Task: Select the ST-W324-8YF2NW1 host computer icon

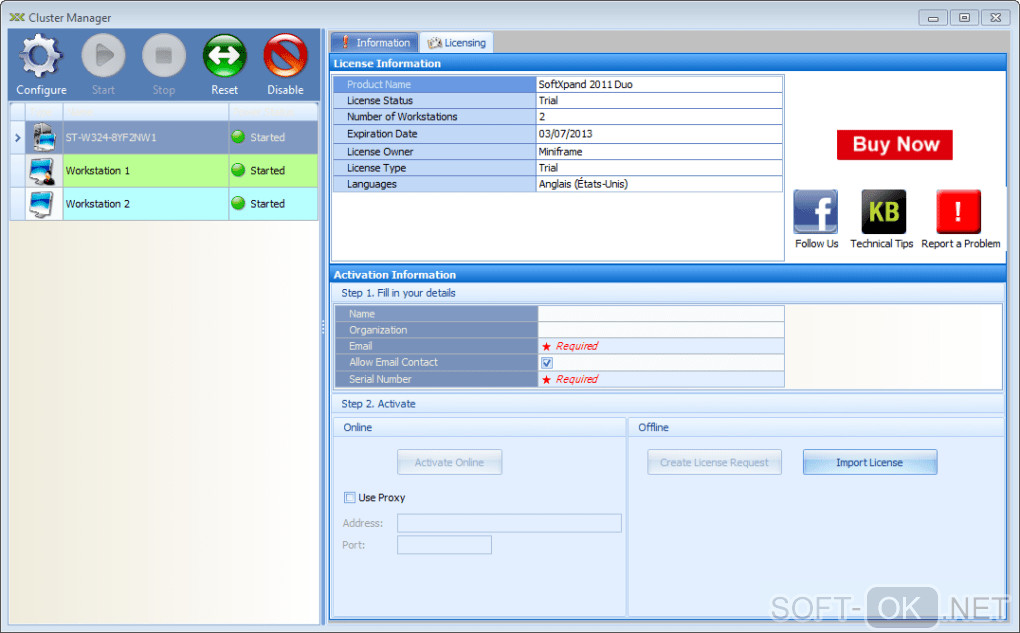Action: (44, 137)
